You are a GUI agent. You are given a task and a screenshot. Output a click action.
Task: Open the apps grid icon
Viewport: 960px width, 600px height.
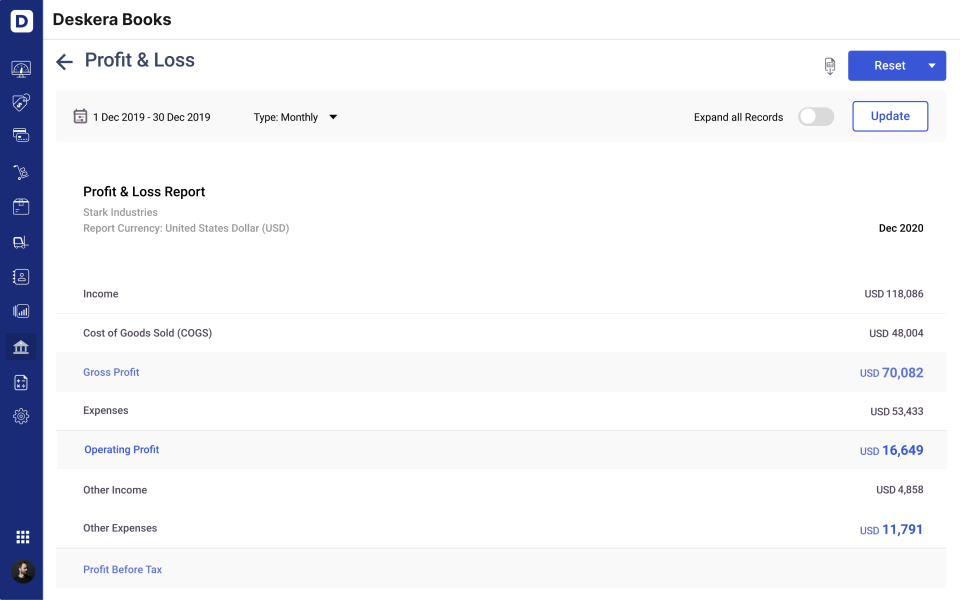coord(23,537)
